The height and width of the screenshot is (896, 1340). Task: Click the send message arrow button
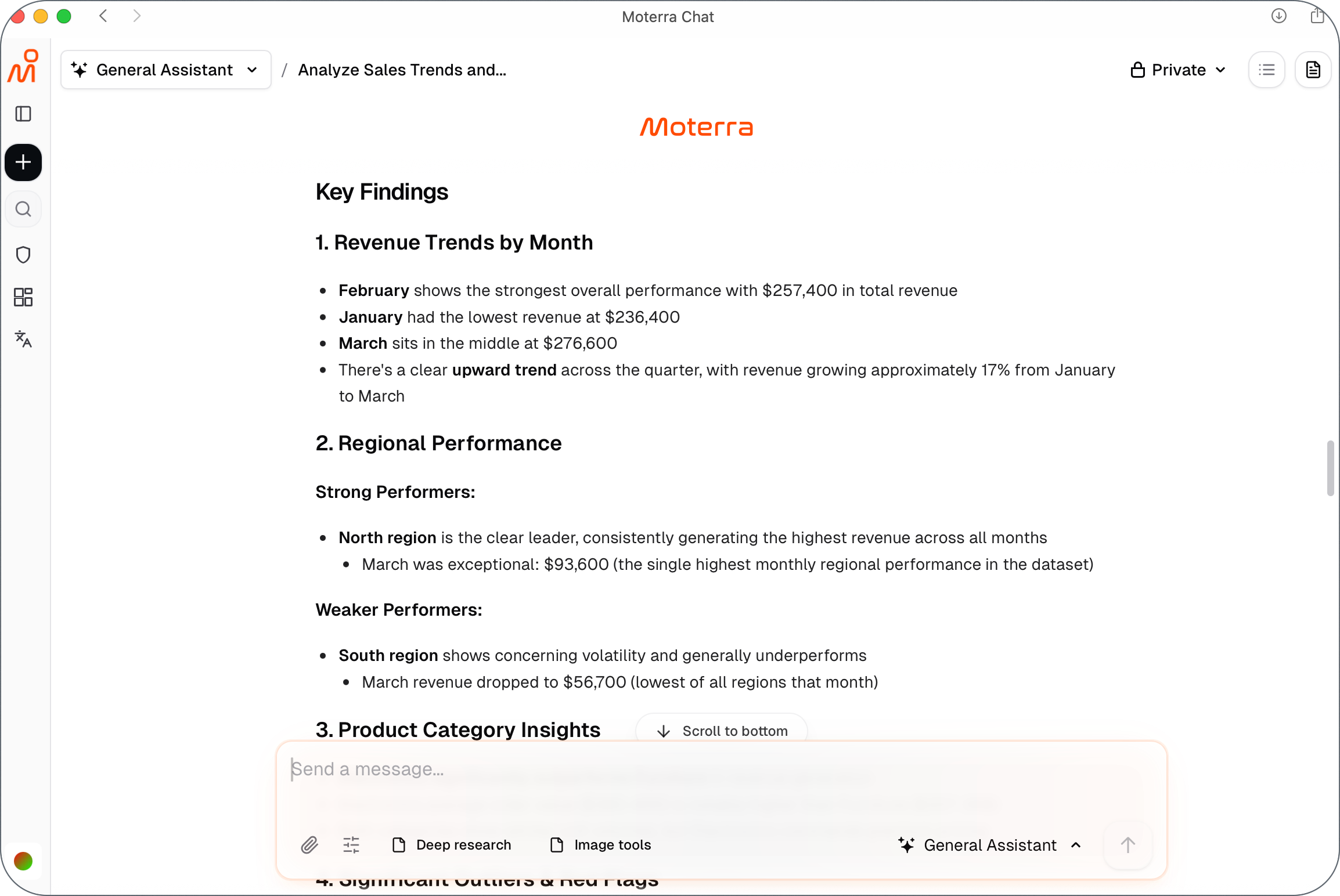point(1128,845)
